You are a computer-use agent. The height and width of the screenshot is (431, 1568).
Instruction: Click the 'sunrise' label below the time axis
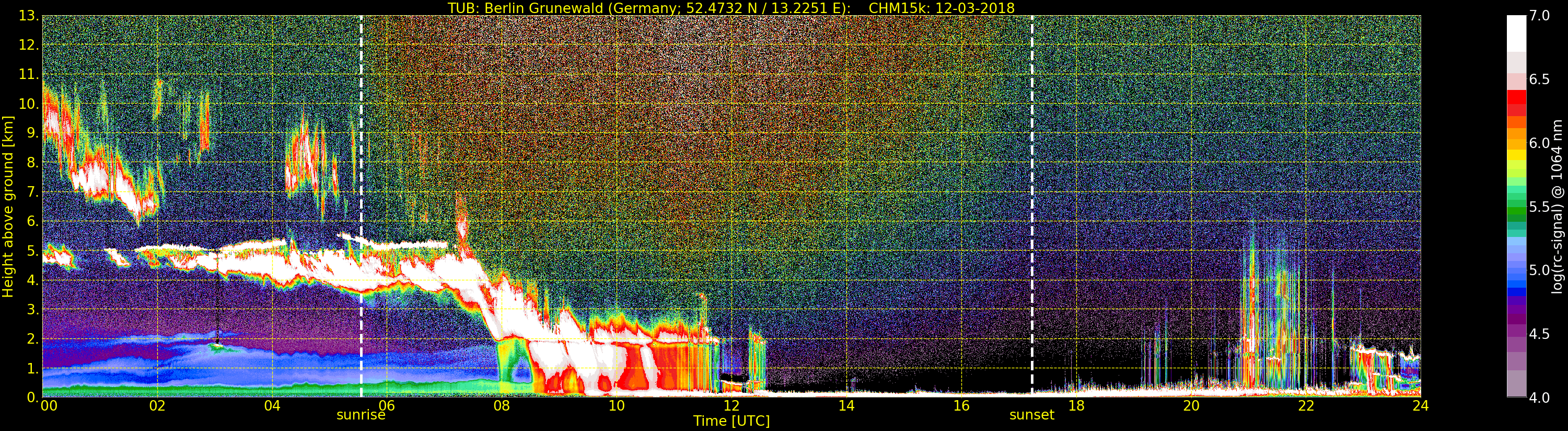pos(361,415)
